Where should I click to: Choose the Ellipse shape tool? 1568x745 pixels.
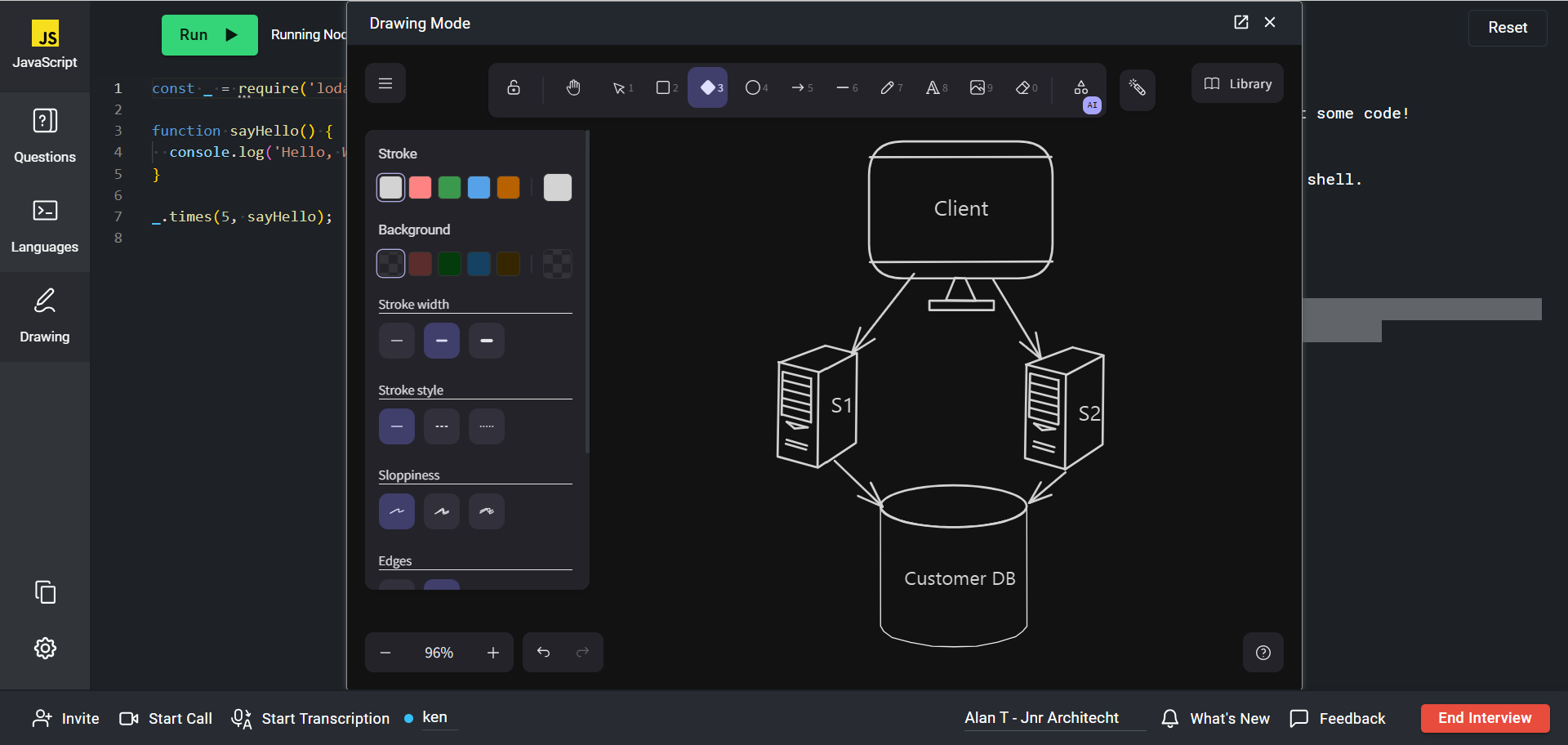pyautogui.click(x=753, y=87)
